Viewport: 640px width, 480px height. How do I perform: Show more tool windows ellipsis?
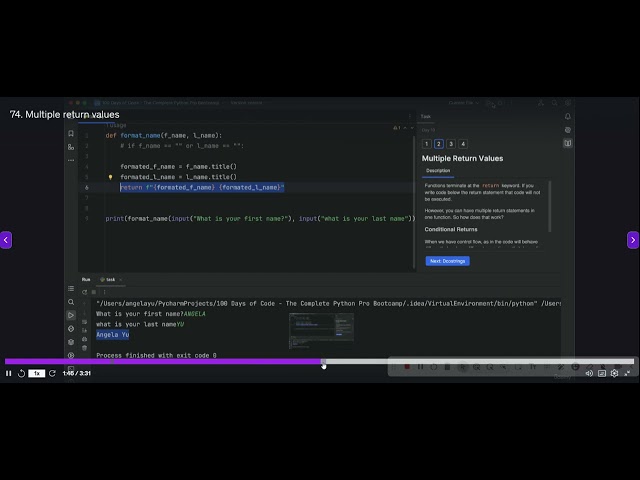point(71,160)
